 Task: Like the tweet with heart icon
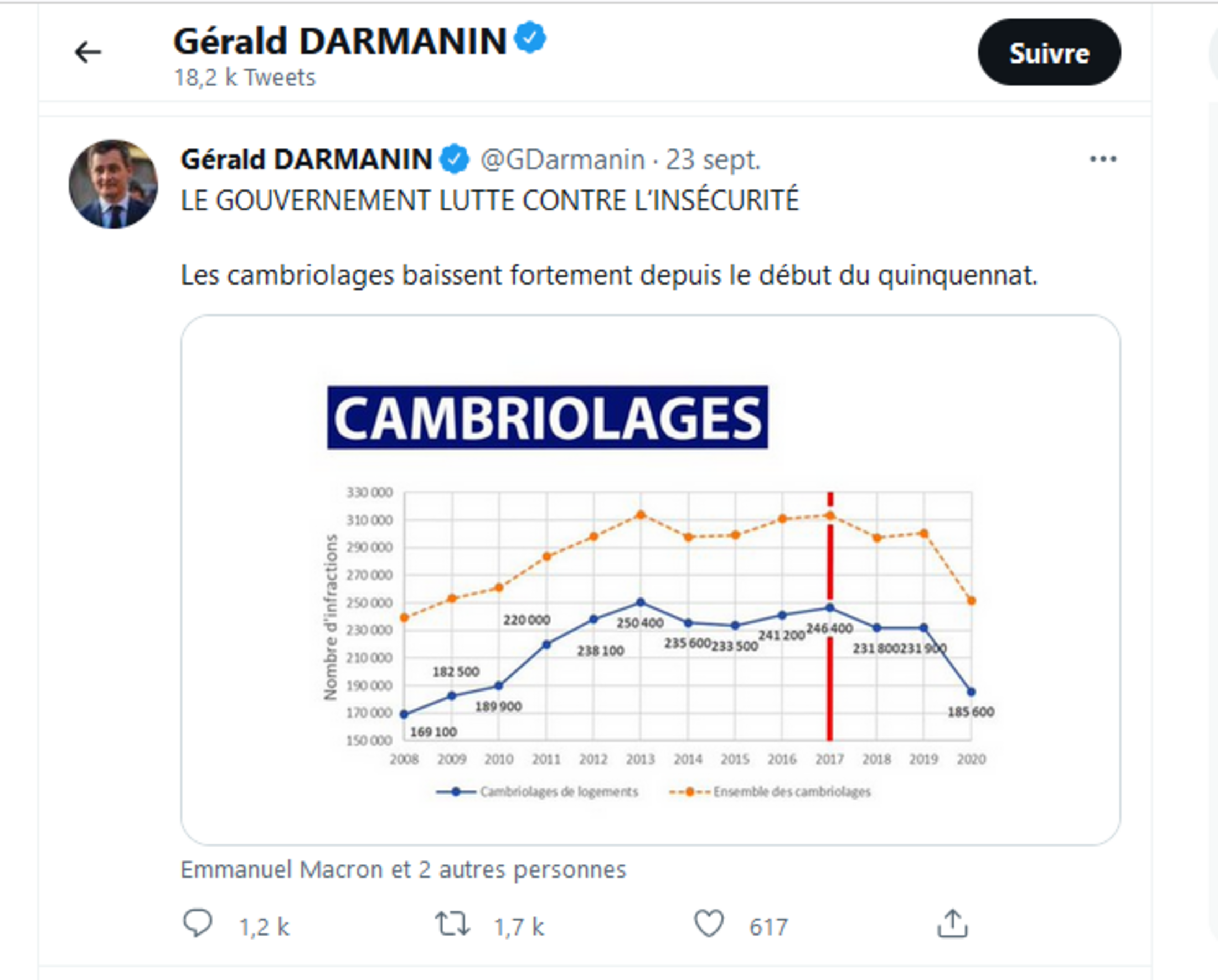(x=709, y=925)
